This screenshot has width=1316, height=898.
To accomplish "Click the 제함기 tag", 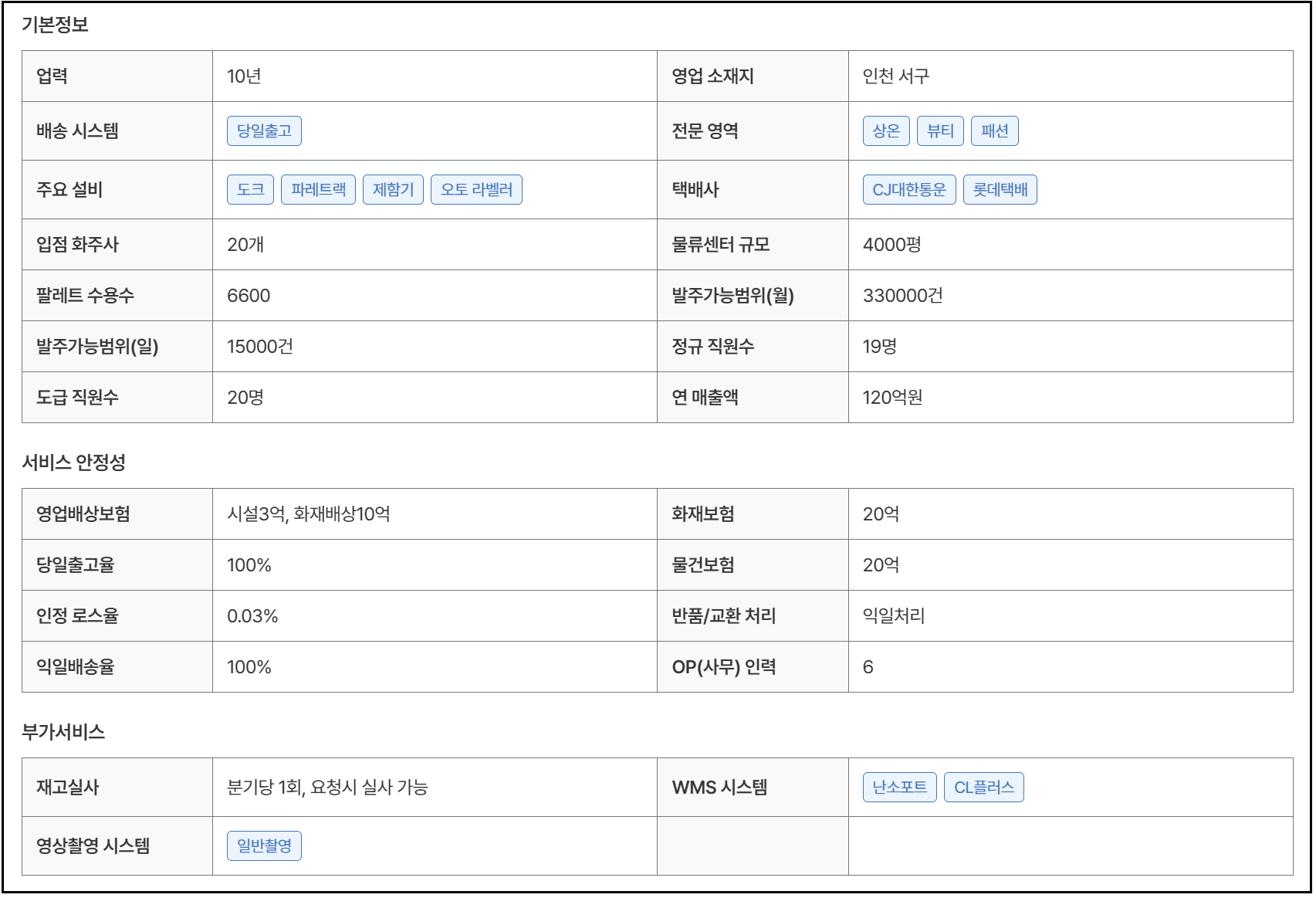I will (393, 190).
